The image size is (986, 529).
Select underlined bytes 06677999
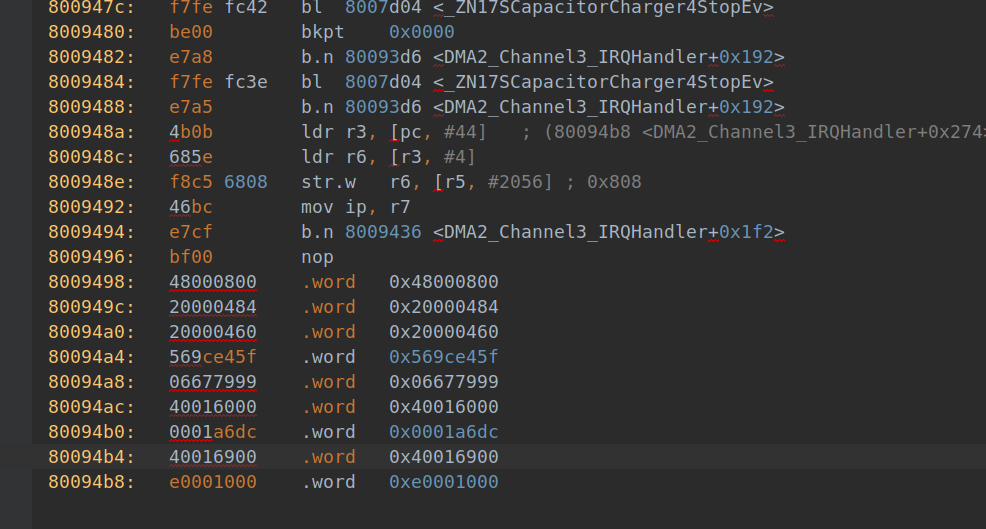[212, 382]
